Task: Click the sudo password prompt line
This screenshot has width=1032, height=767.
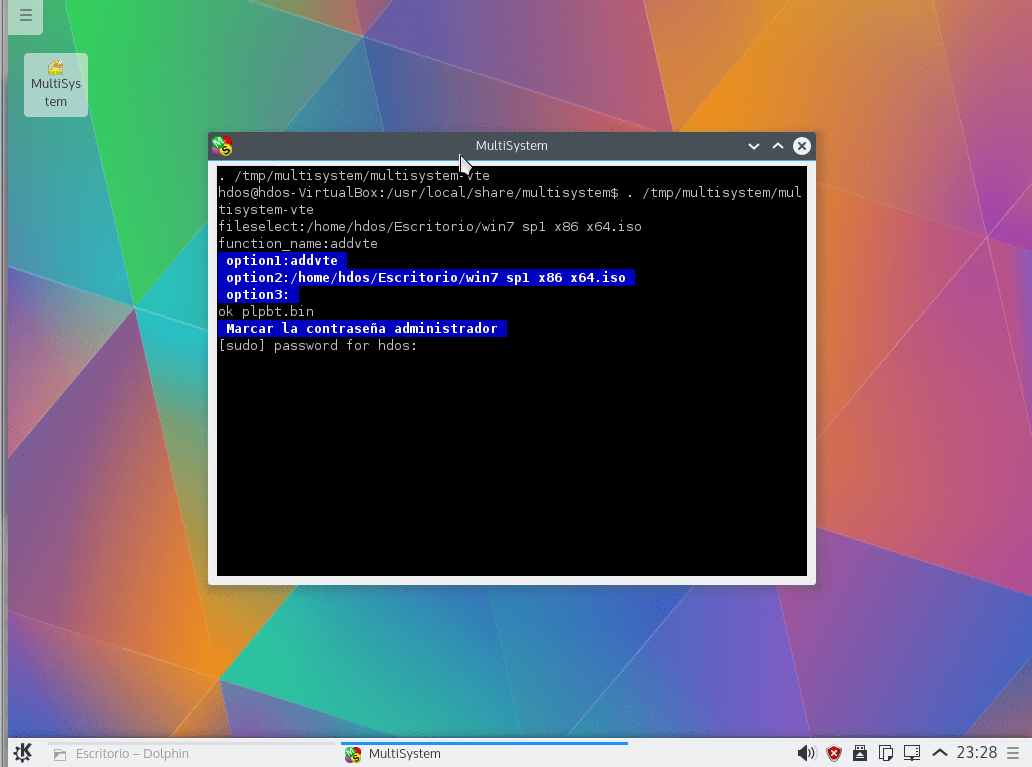Action: click(318, 346)
